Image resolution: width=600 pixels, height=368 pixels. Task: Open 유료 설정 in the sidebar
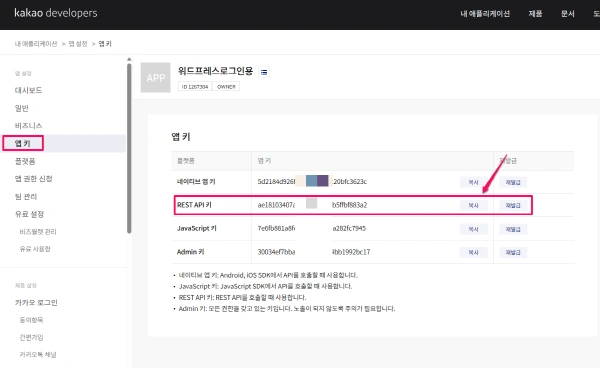(29, 214)
